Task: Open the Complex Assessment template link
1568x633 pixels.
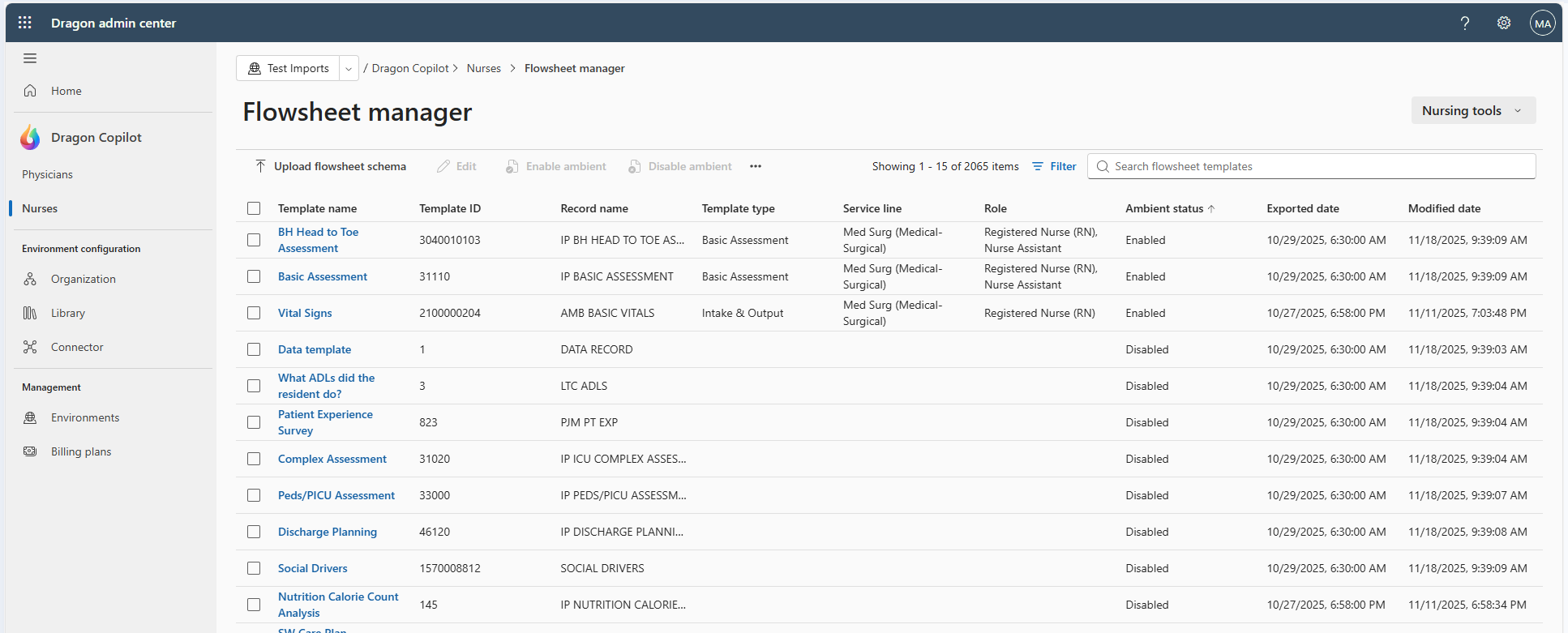Action: [x=332, y=459]
